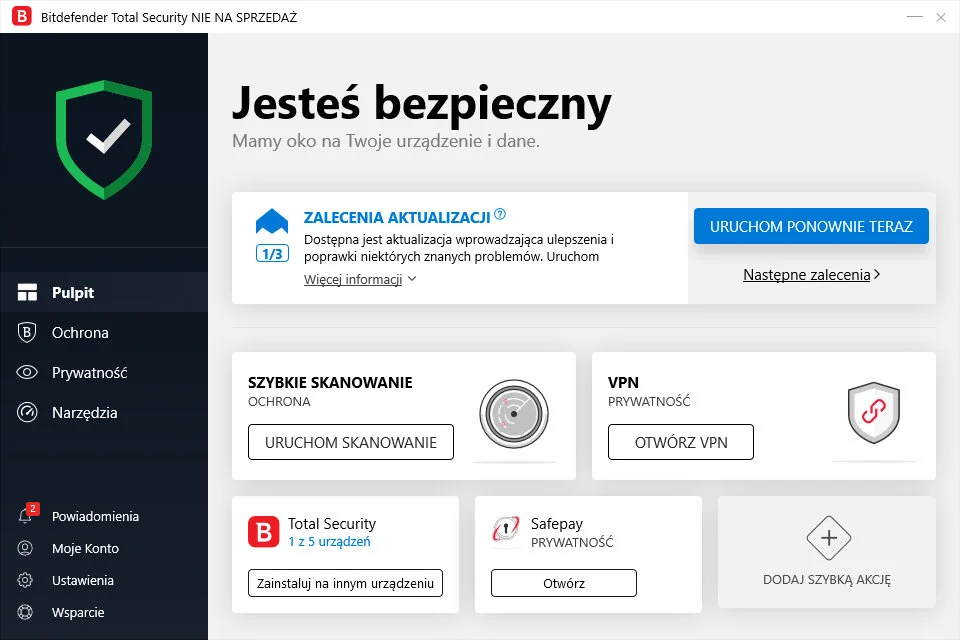The height and width of the screenshot is (640, 960).
Task: Click Zainstaluj na innym urządzeniu
Action: (344, 583)
